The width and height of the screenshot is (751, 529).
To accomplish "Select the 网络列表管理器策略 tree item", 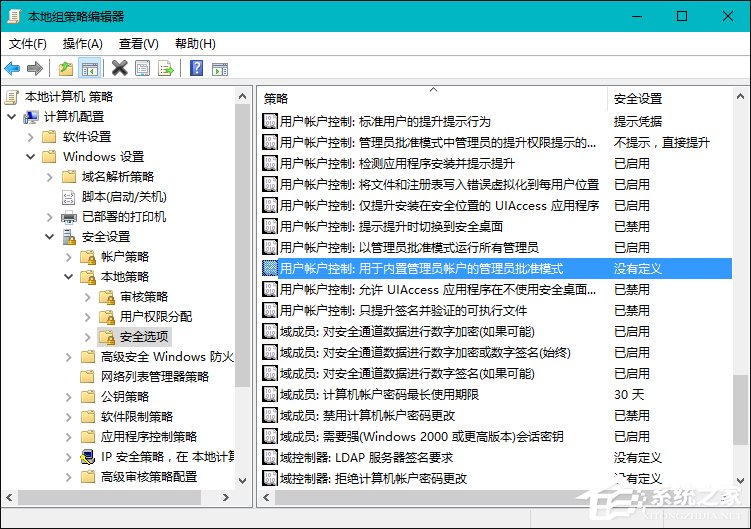I will coord(155,377).
